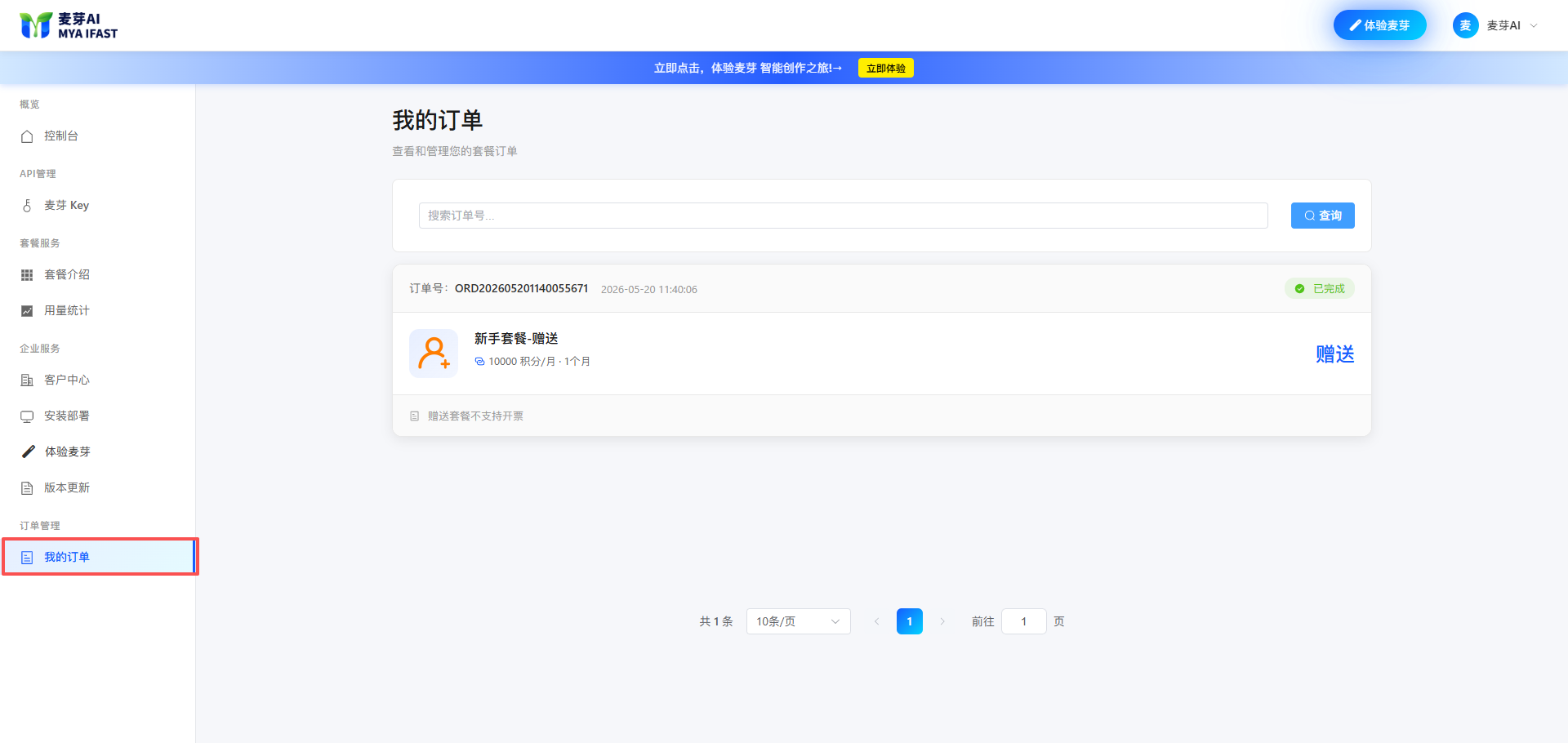Open 用量统计 menu item
The image size is (1568, 743).
point(98,311)
